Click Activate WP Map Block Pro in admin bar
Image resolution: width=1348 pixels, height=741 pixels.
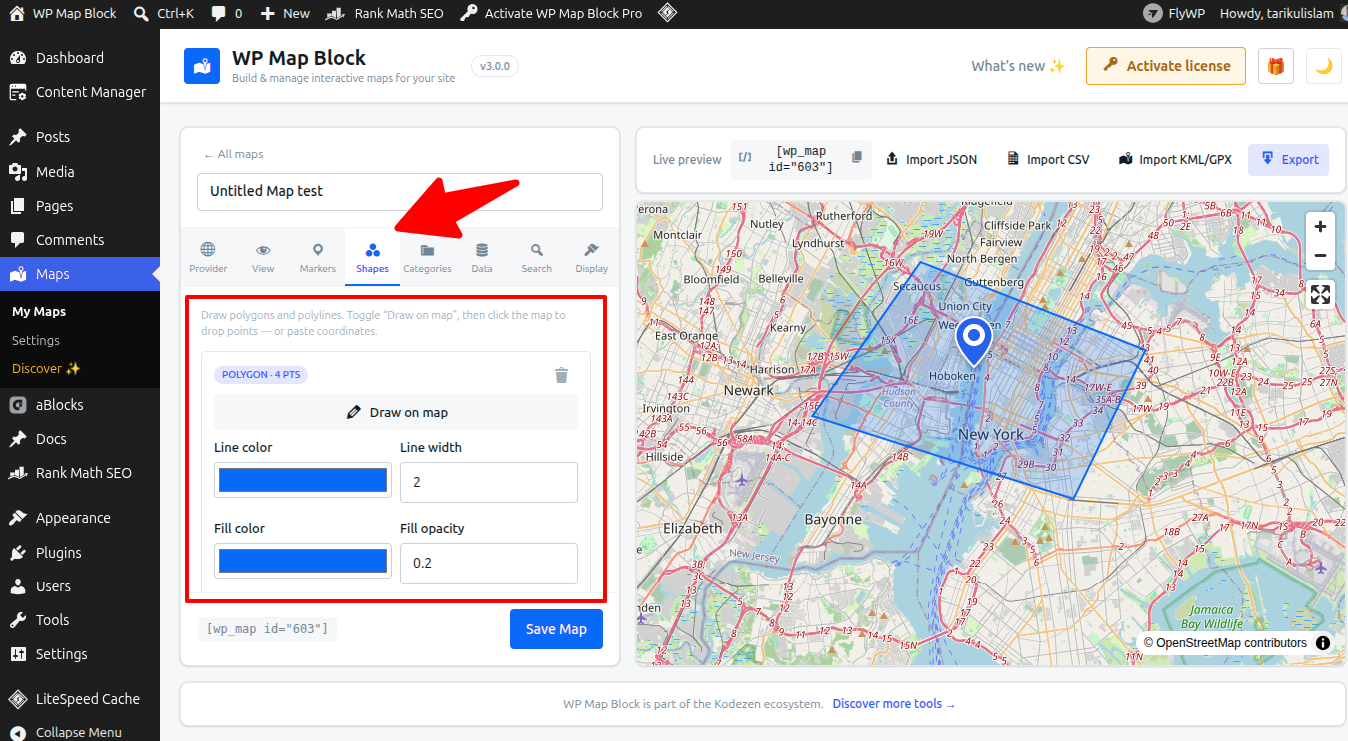[x=552, y=13]
